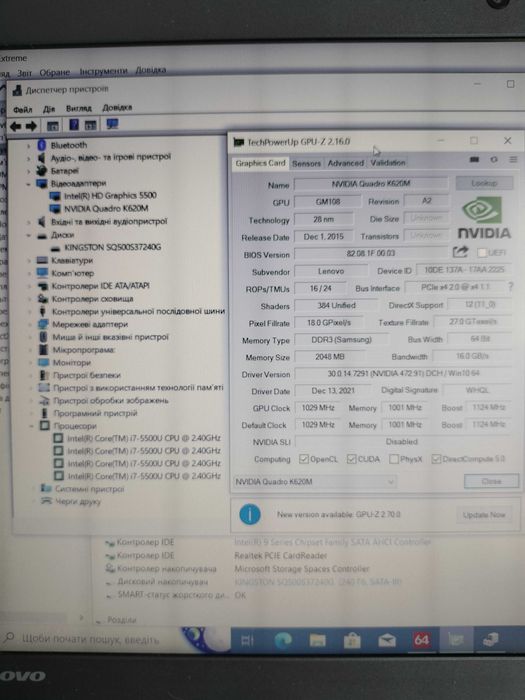Expand the Bluetooth category
The image size is (525, 700).
(x=29, y=146)
